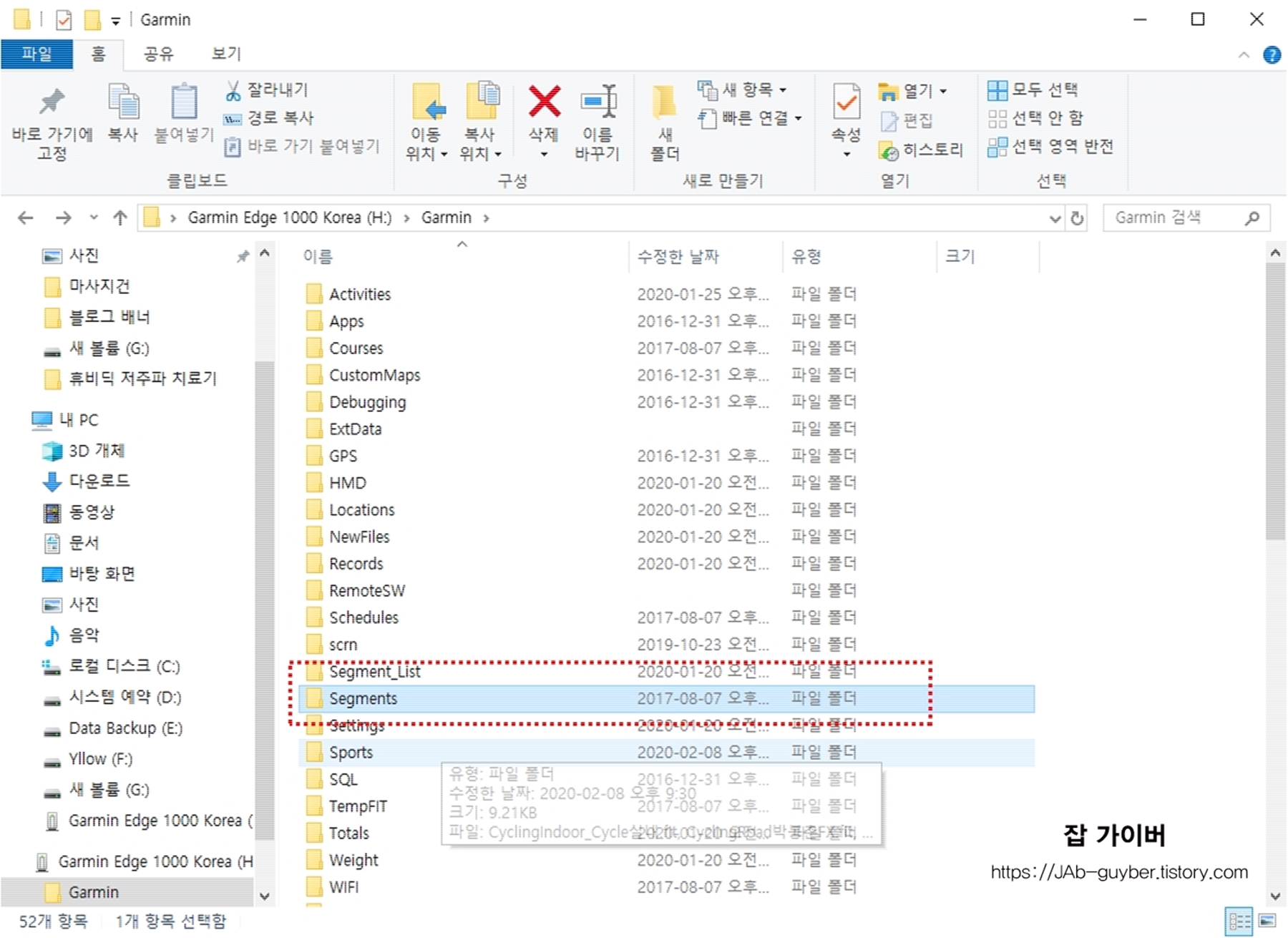Viewport: 1288px width, 938px height.
Task: Expand New item (새 항목) menu
Action: (x=743, y=90)
